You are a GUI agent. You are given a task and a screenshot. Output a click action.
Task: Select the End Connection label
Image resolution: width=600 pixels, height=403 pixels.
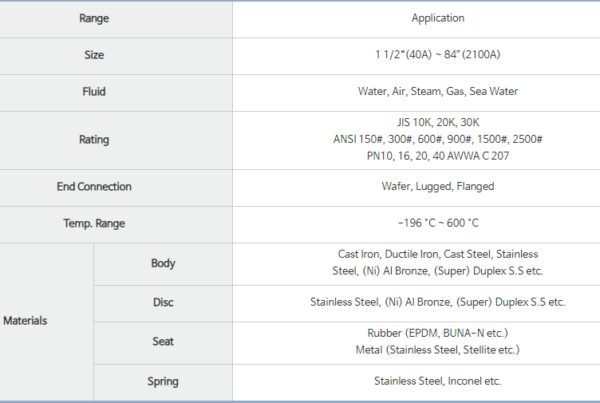coord(94,187)
